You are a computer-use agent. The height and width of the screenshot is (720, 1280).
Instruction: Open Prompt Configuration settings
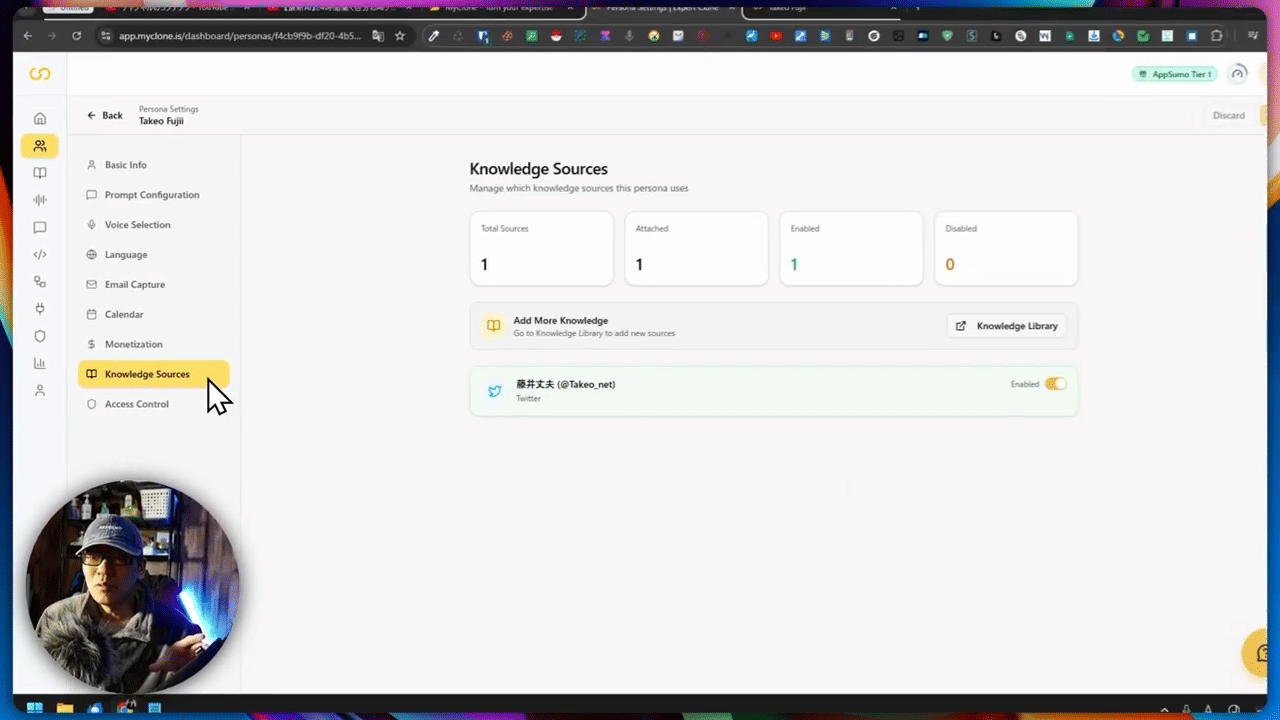151,195
